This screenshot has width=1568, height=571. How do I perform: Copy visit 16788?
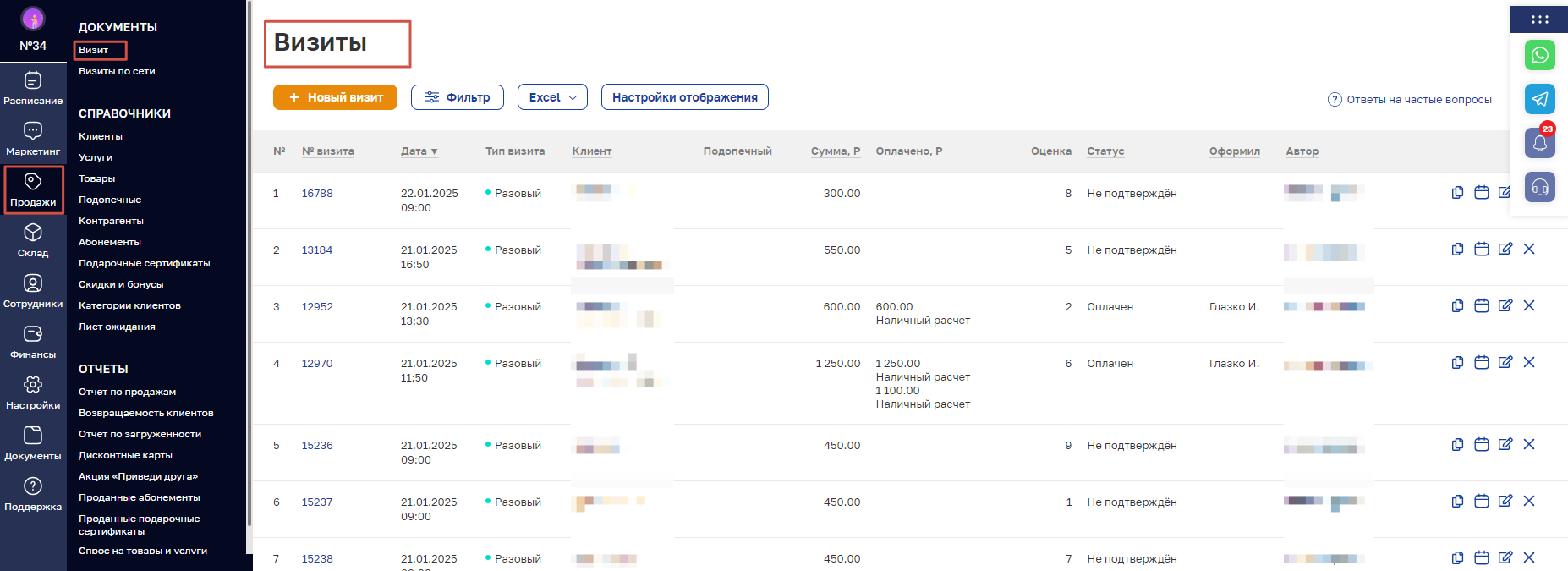(x=1457, y=193)
